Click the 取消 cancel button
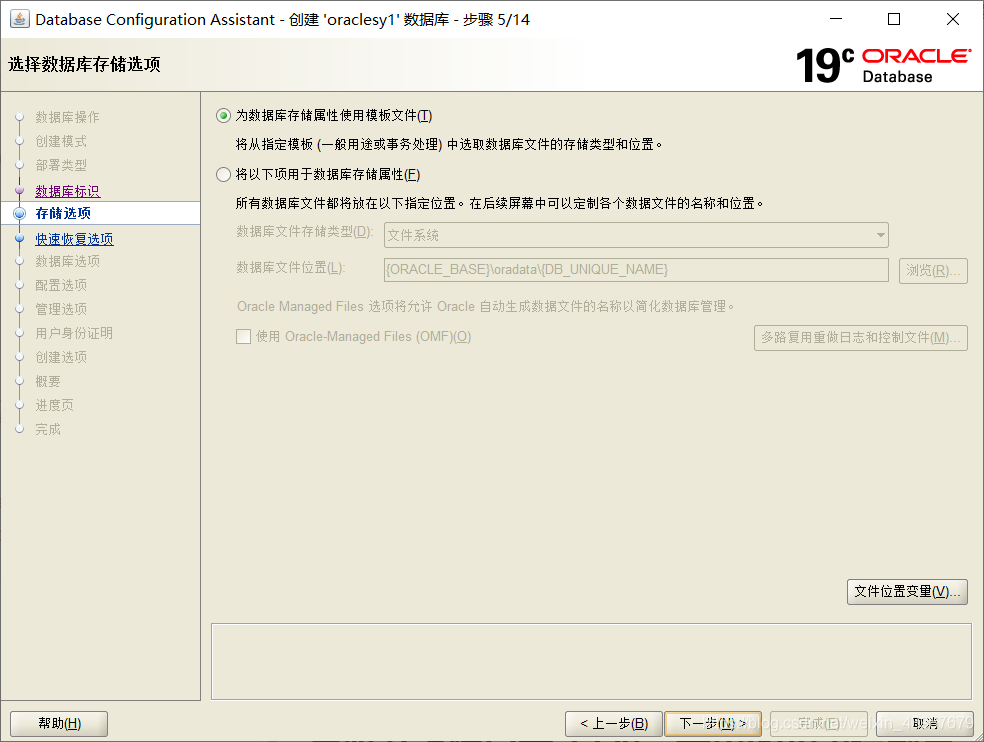This screenshot has height=742, width=984. 924,723
